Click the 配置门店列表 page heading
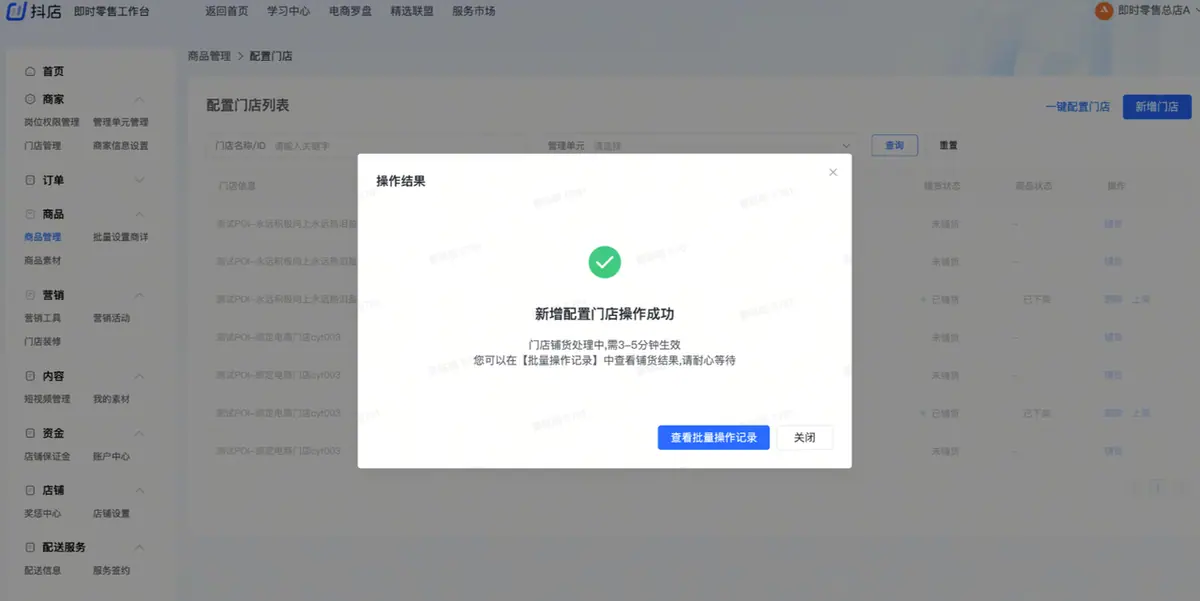Viewport: 1200px width, 601px height. pos(248,105)
